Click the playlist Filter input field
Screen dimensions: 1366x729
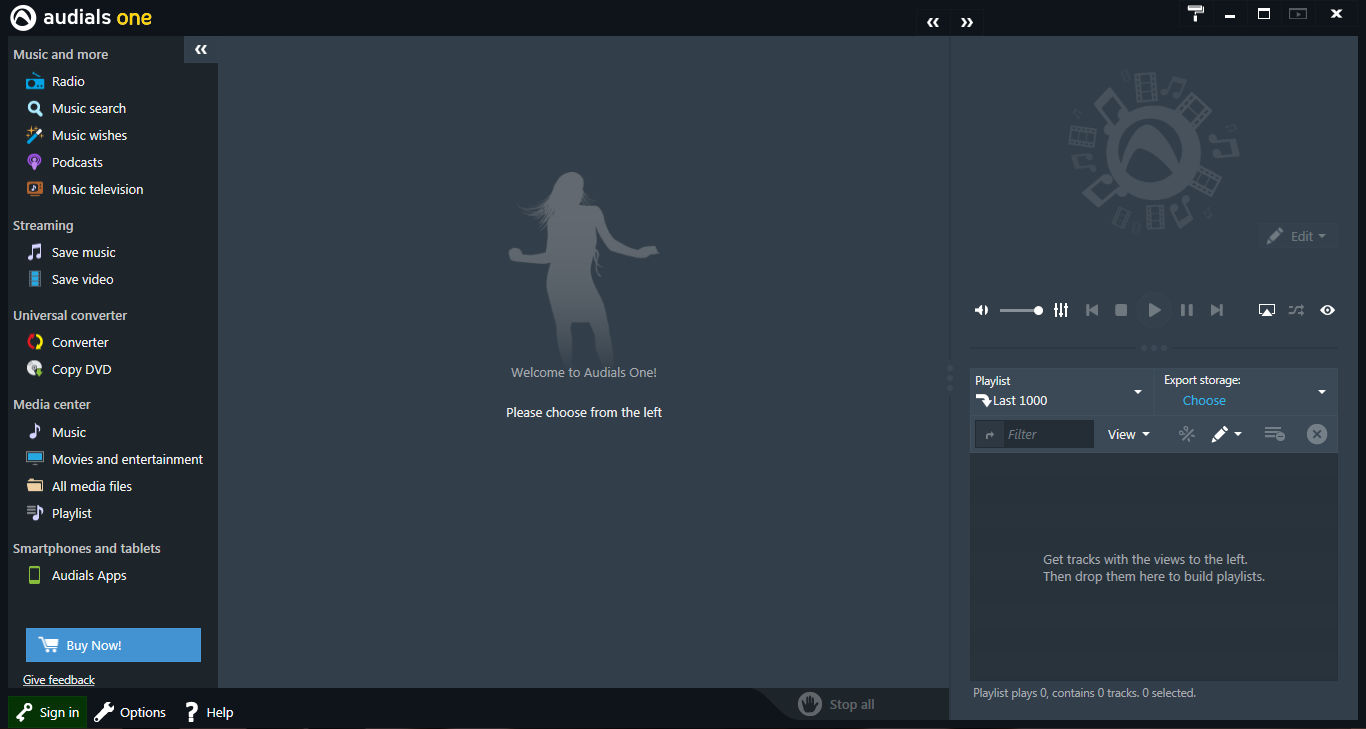[x=1048, y=434]
